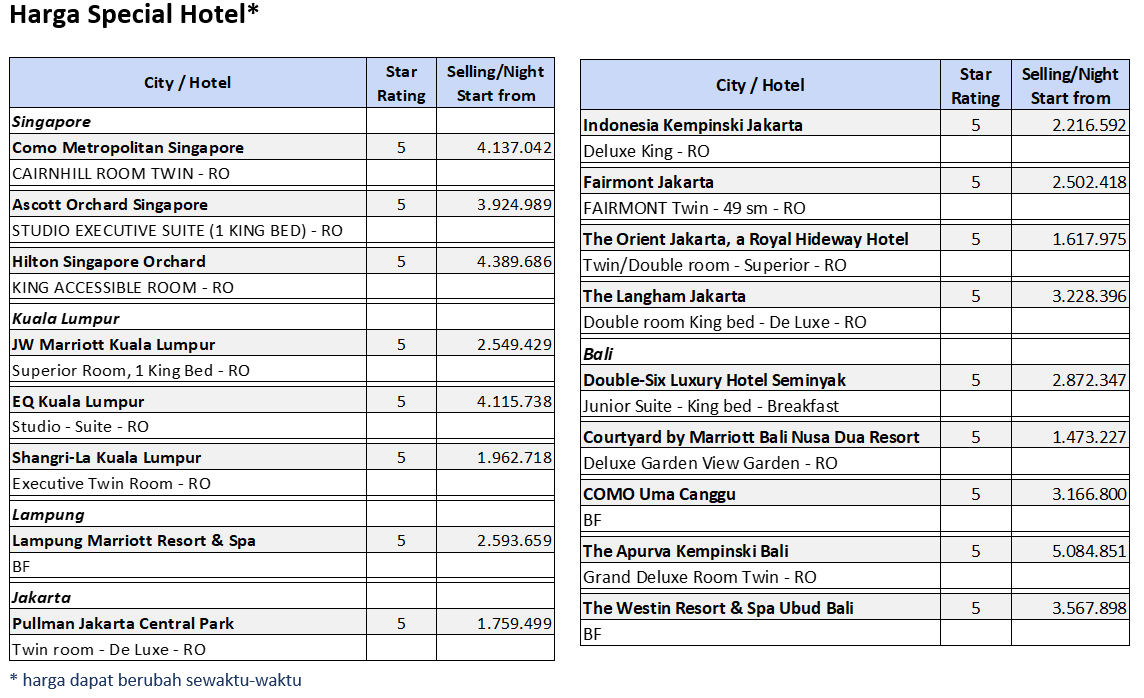The height and width of the screenshot is (698, 1144).
Task: Select the JW Marriott Kuala Lumpur row title
Action: tap(113, 344)
